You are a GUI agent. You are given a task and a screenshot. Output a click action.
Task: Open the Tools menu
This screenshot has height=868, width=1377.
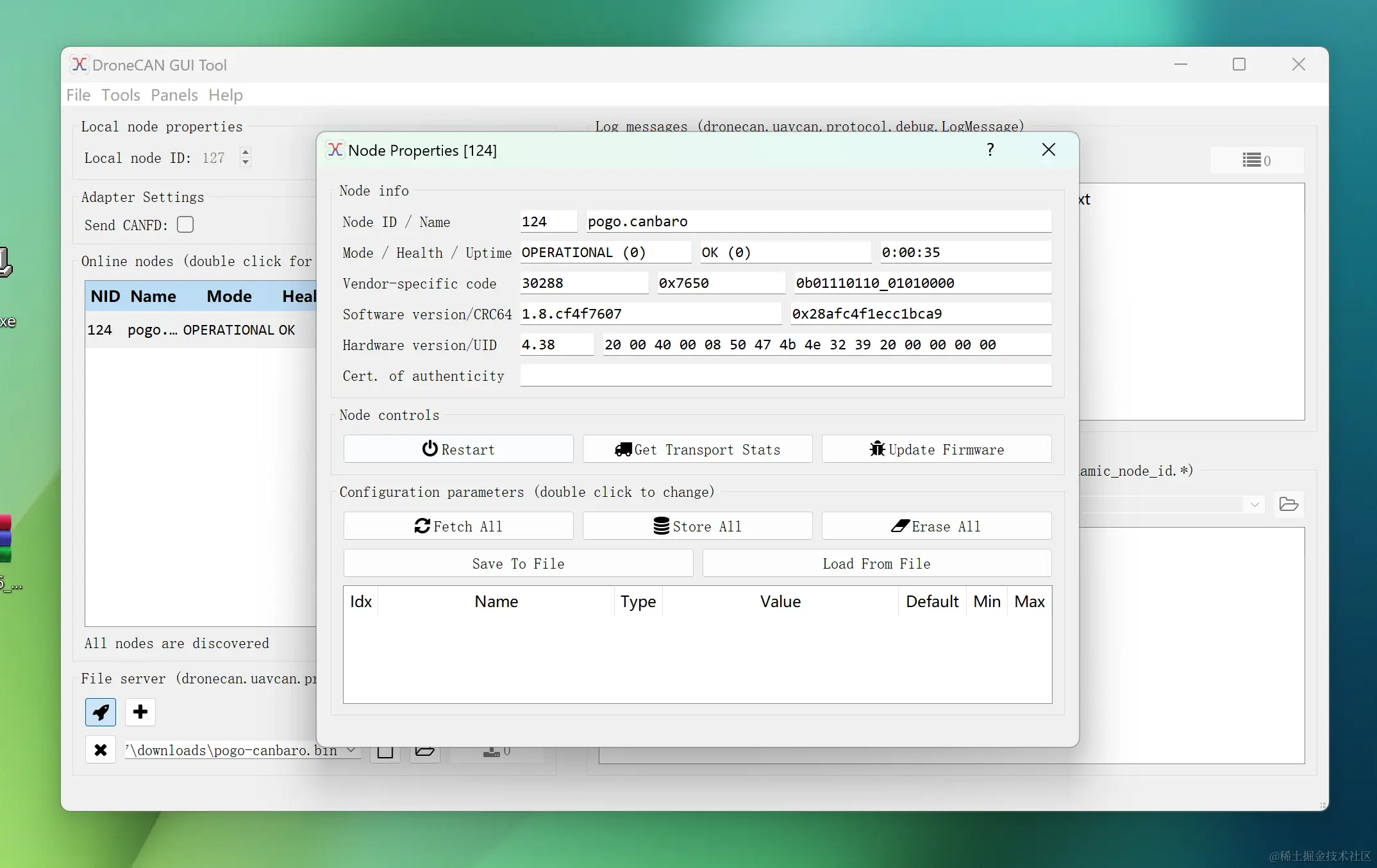pyautogui.click(x=121, y=96)
